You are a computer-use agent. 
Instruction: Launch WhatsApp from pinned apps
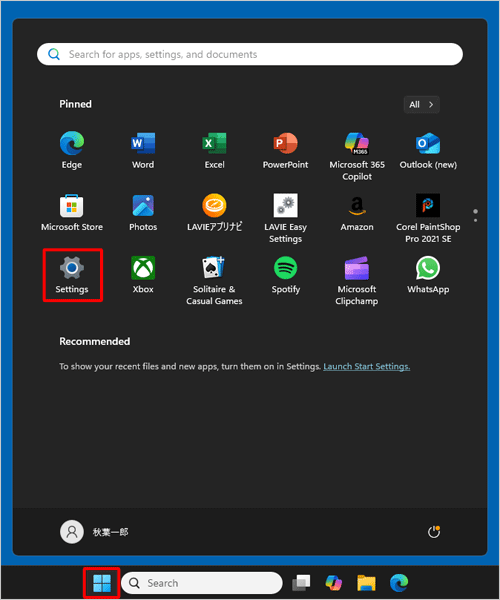coord(428,275)
